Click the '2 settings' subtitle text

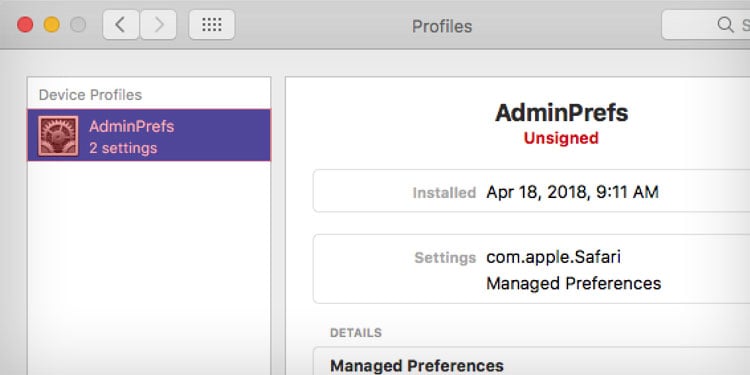(123, 148)
